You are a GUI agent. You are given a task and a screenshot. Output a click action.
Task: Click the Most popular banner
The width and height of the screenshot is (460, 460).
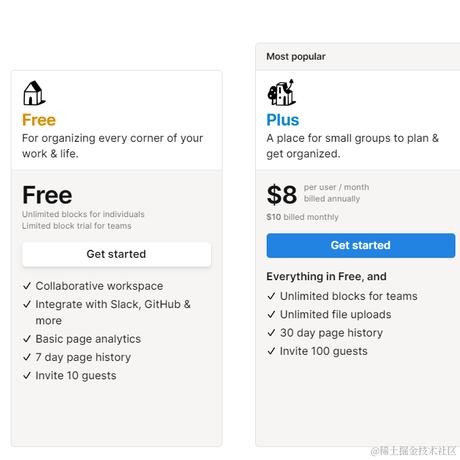pos(358,57)
